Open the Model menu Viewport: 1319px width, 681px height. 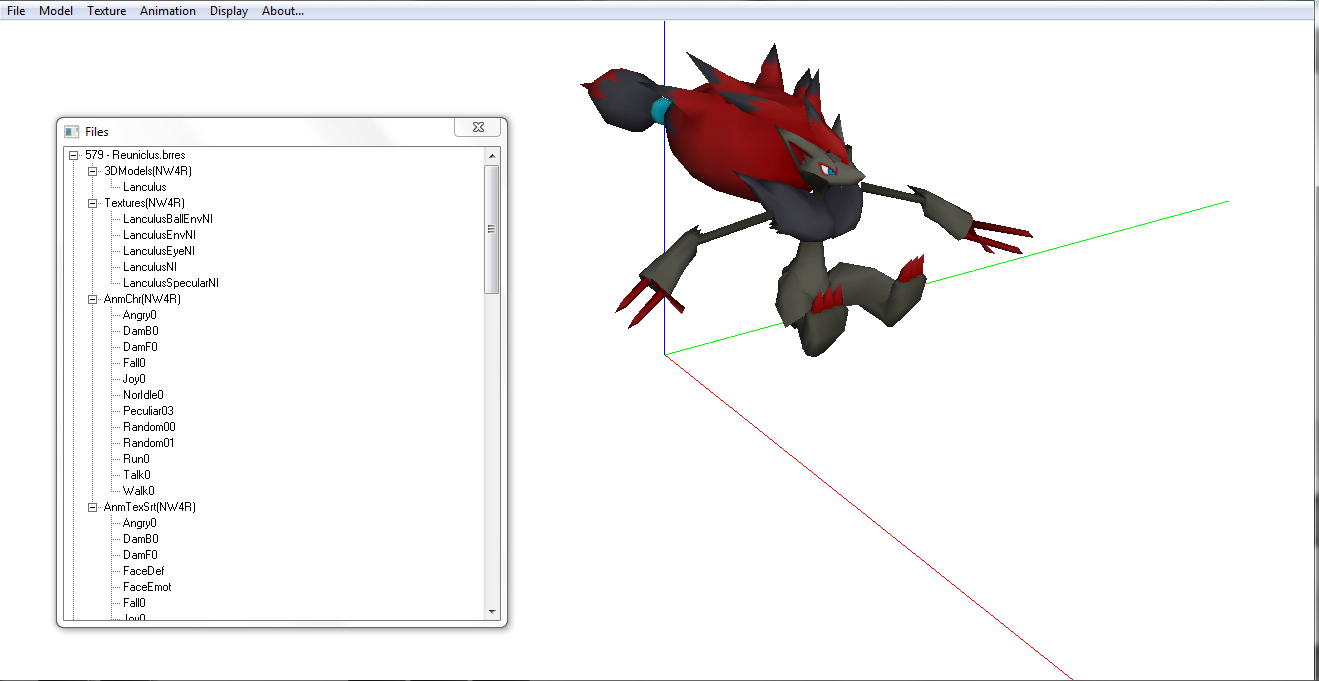pos(56,11)
